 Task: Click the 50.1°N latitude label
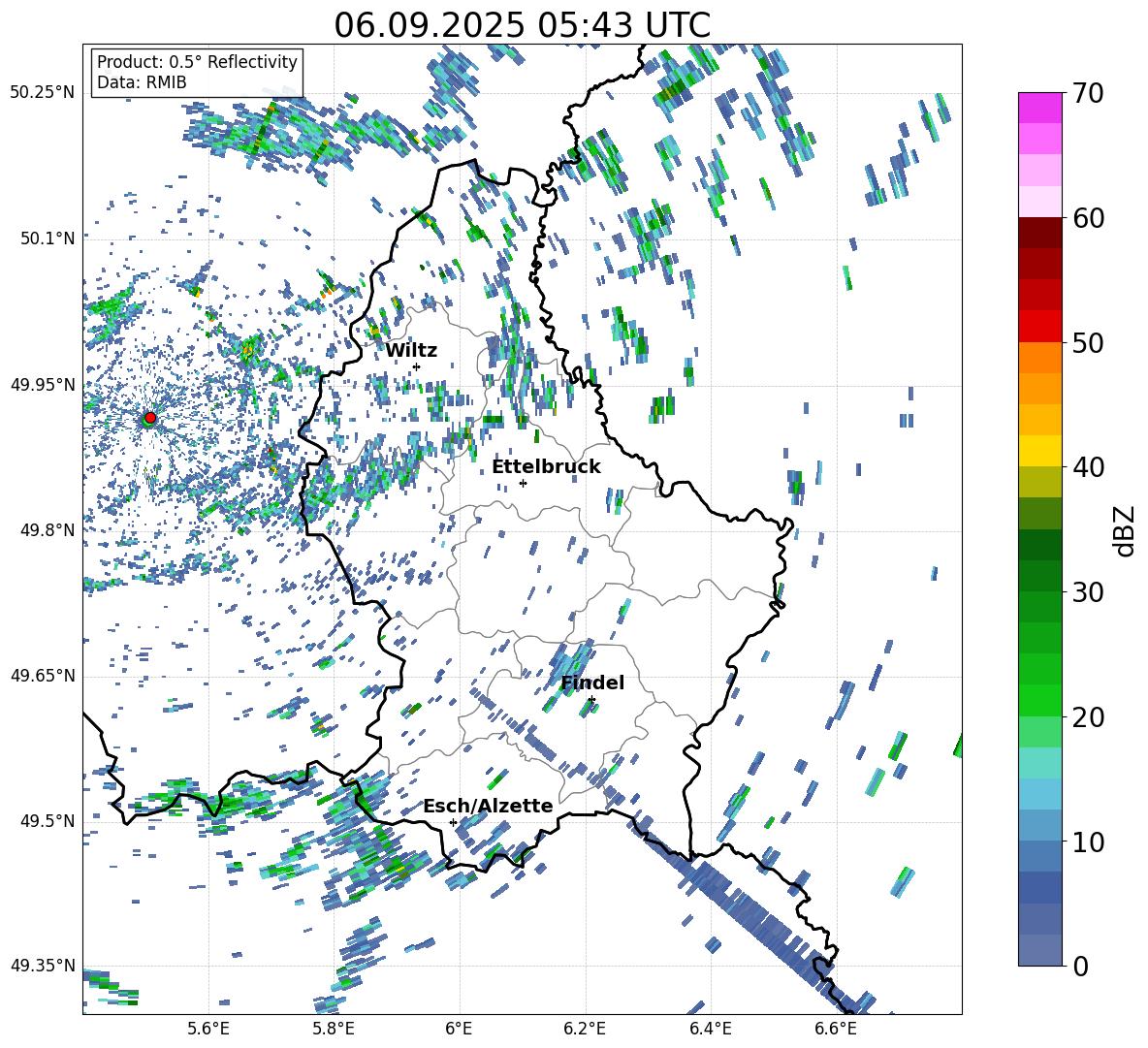pyautogui.click(x=48, y=238)
